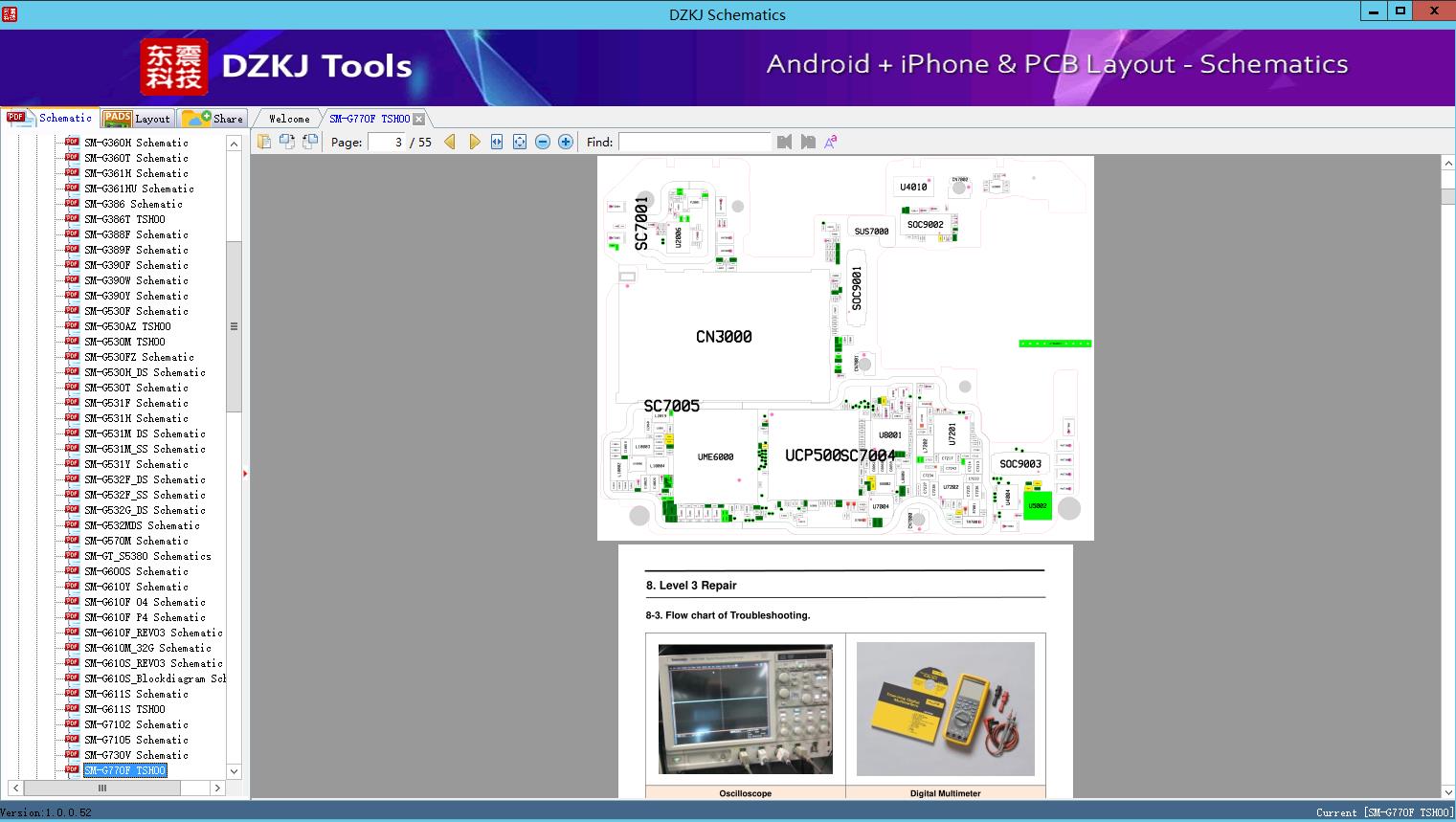The width and height of the screenshot is (1456, 822).
Task: Click the tree horizontal scroll right arrow
Action: [217, 789]
